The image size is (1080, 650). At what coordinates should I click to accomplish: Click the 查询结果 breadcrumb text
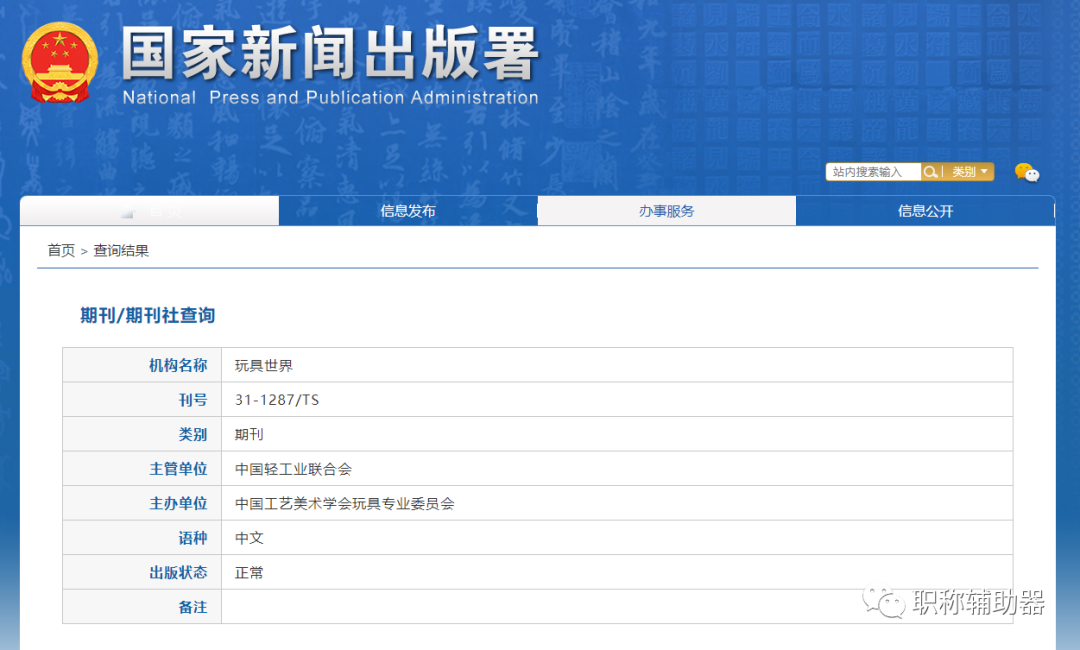[x=123, y=250]
